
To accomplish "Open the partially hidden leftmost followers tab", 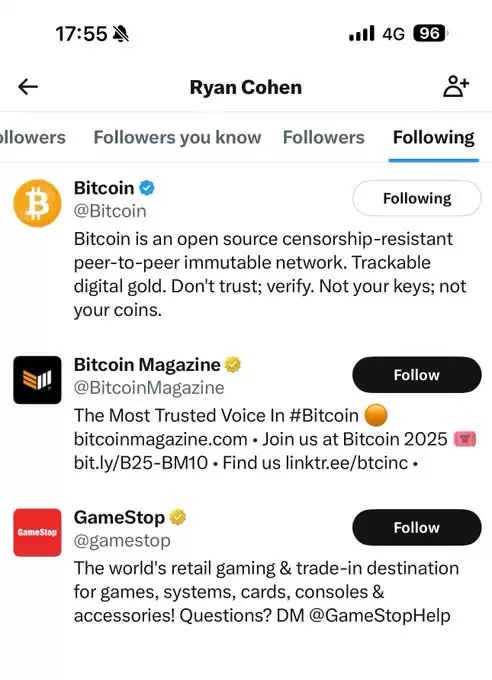I will pos(33,137).
